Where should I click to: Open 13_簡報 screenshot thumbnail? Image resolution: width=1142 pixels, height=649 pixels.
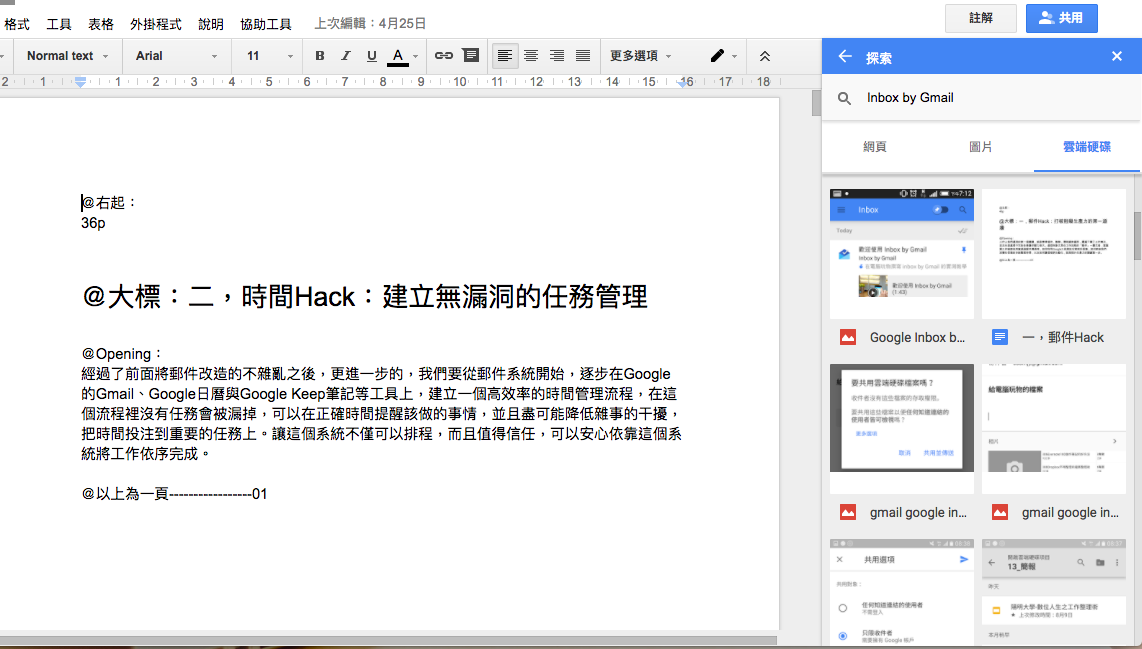coord(1053,591)
